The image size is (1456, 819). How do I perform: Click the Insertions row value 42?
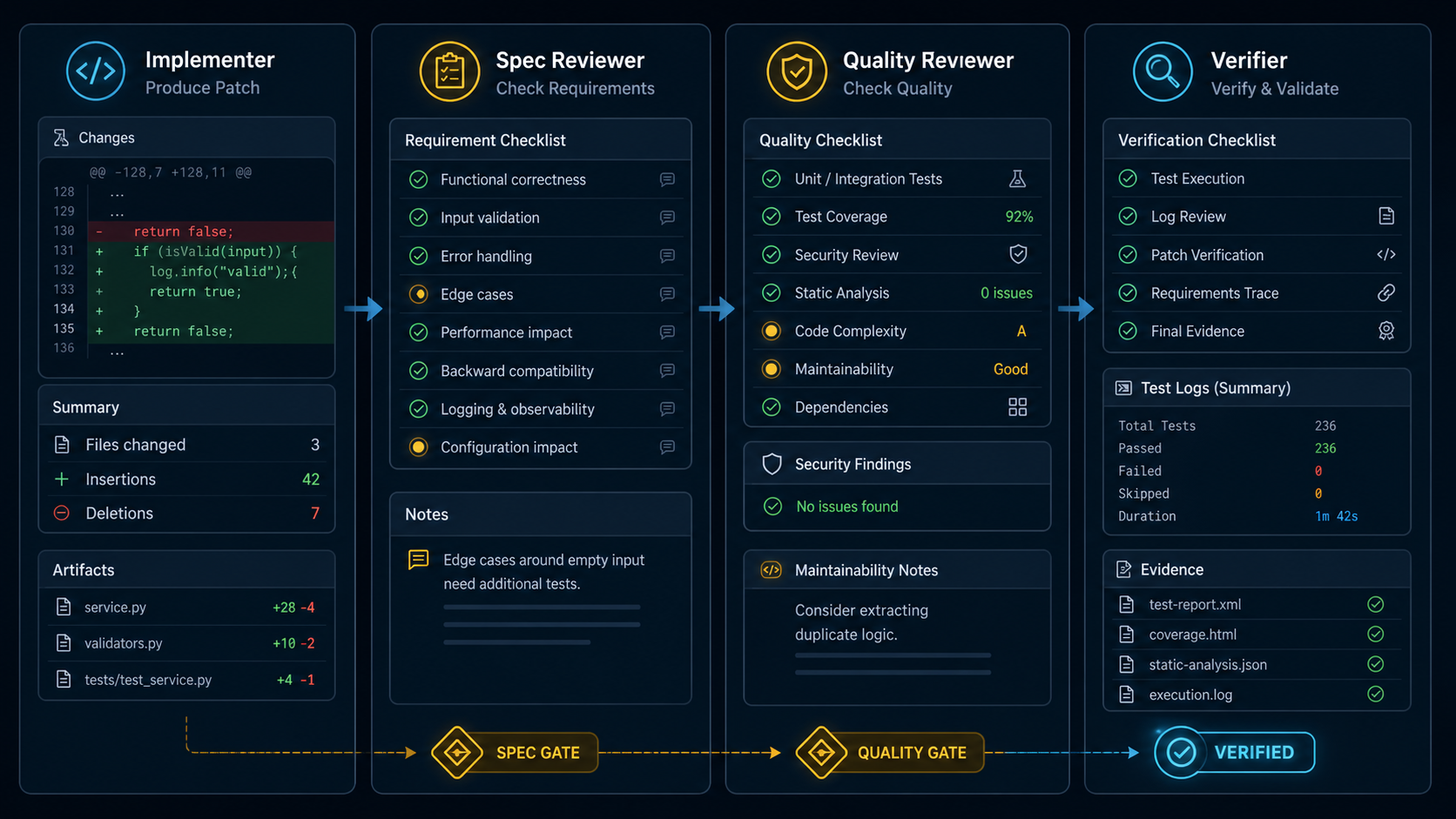click(311, 480)
